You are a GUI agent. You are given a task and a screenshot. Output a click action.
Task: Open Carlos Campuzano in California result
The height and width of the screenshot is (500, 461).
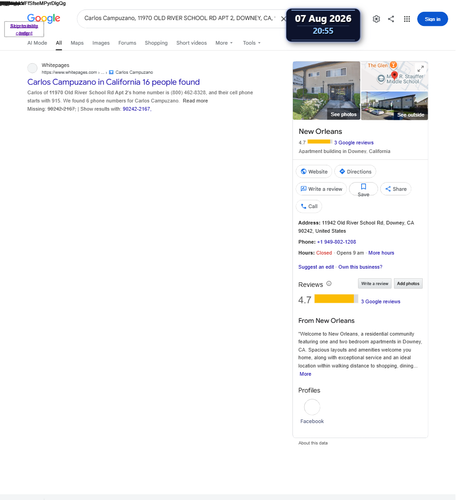click(113, 82)
